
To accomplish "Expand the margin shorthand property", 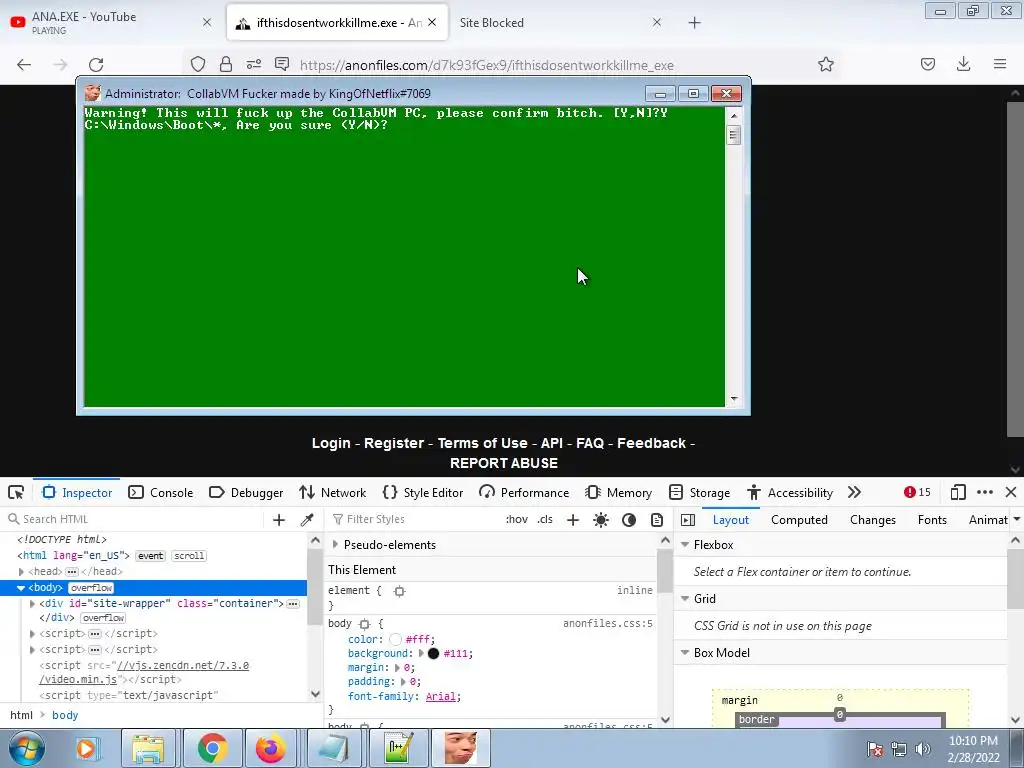I will [396, 667].
